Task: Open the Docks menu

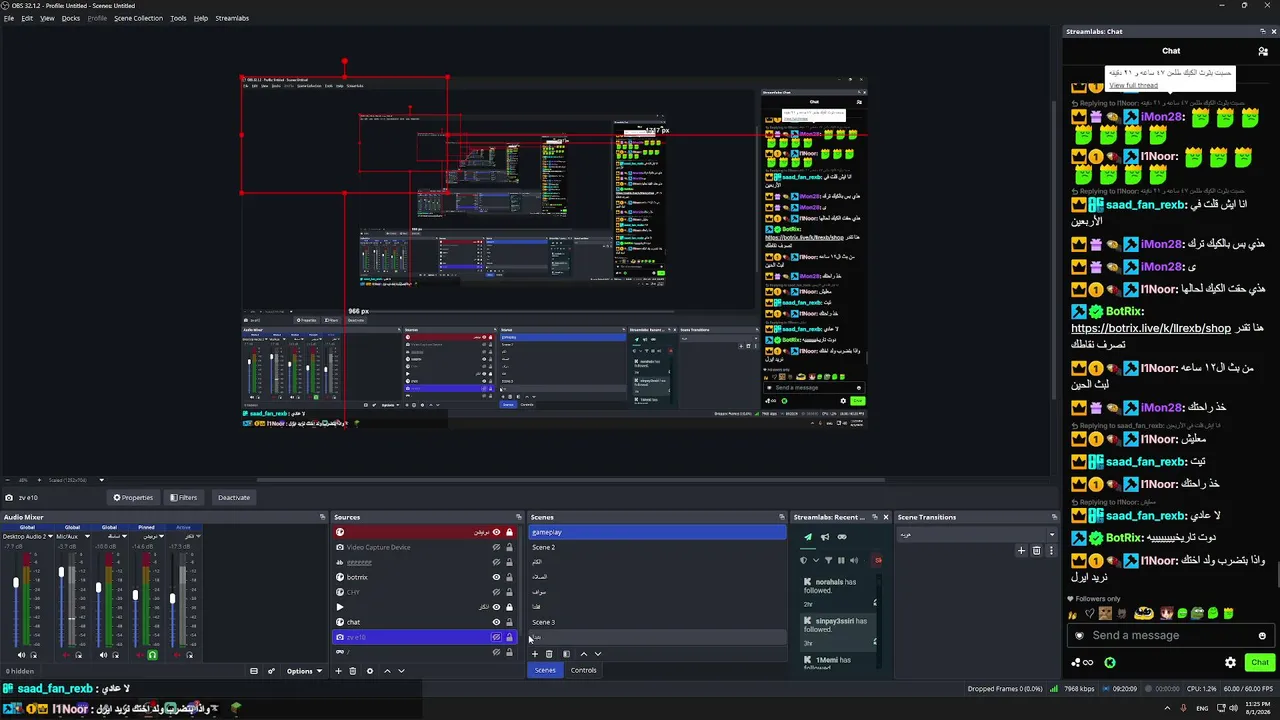Action: point(71,18)
